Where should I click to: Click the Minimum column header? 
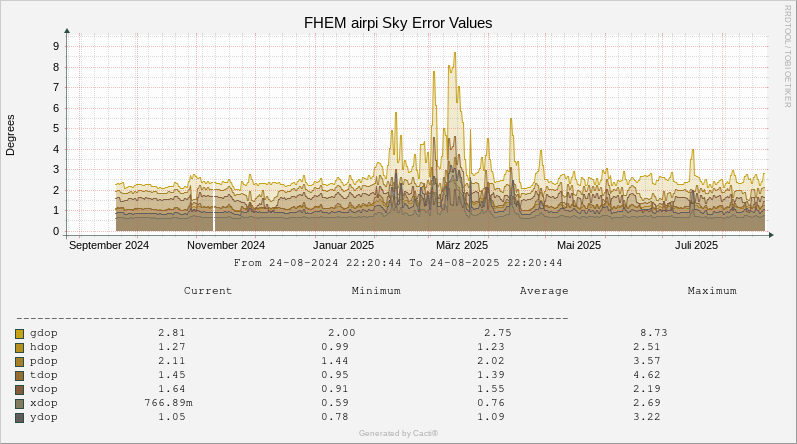pyautogui.click(x=376, y=291)
